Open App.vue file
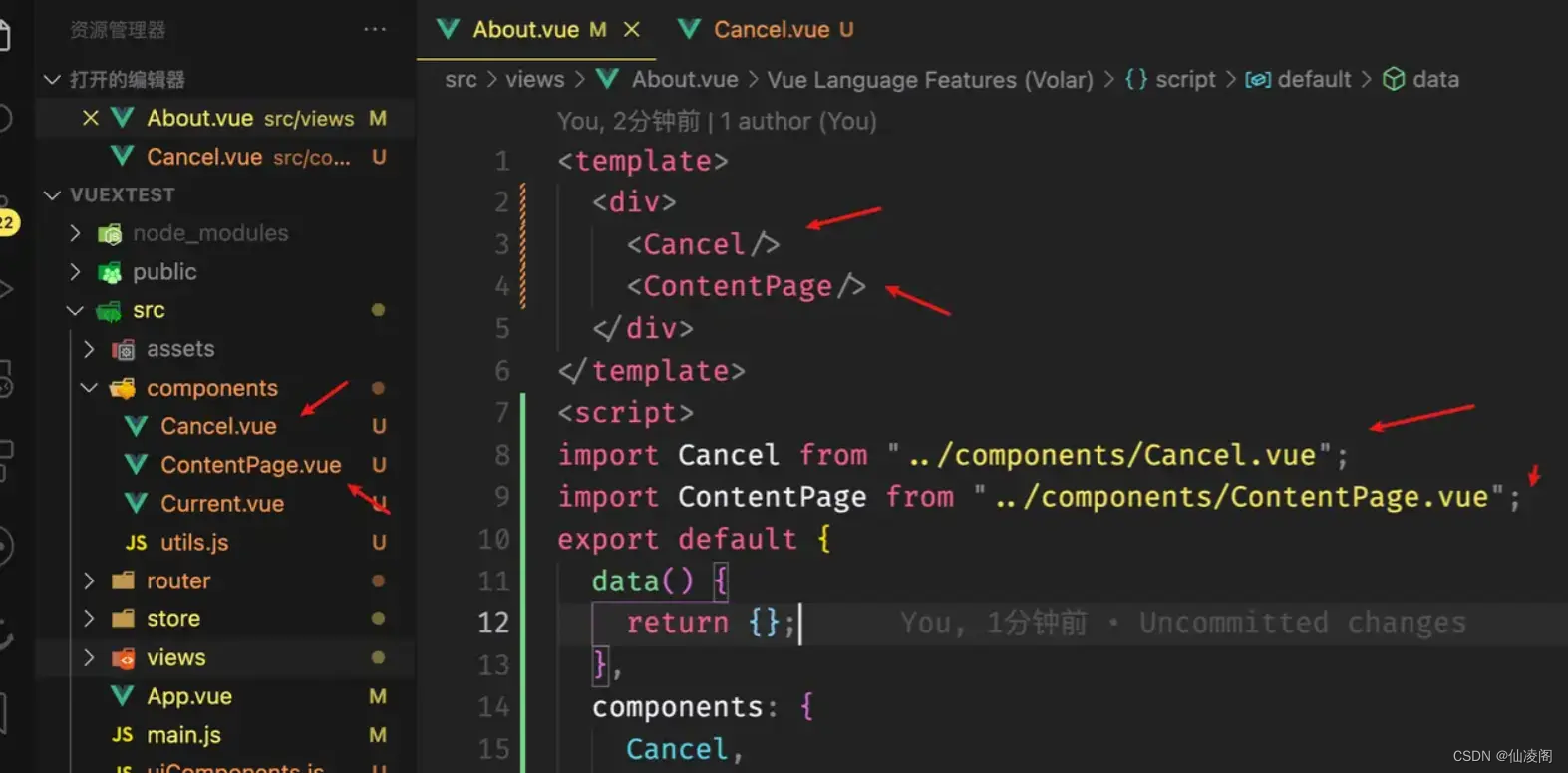The image size is (1568, 773). point(189,696)
